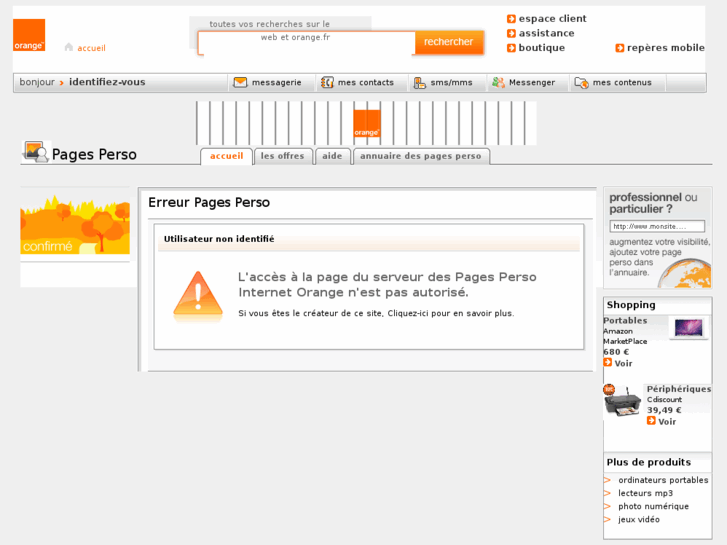Click the Voir arrow icon under Périphériques
Image resolution: width=727 pixels, height=545 pixels.
[651, 421]
